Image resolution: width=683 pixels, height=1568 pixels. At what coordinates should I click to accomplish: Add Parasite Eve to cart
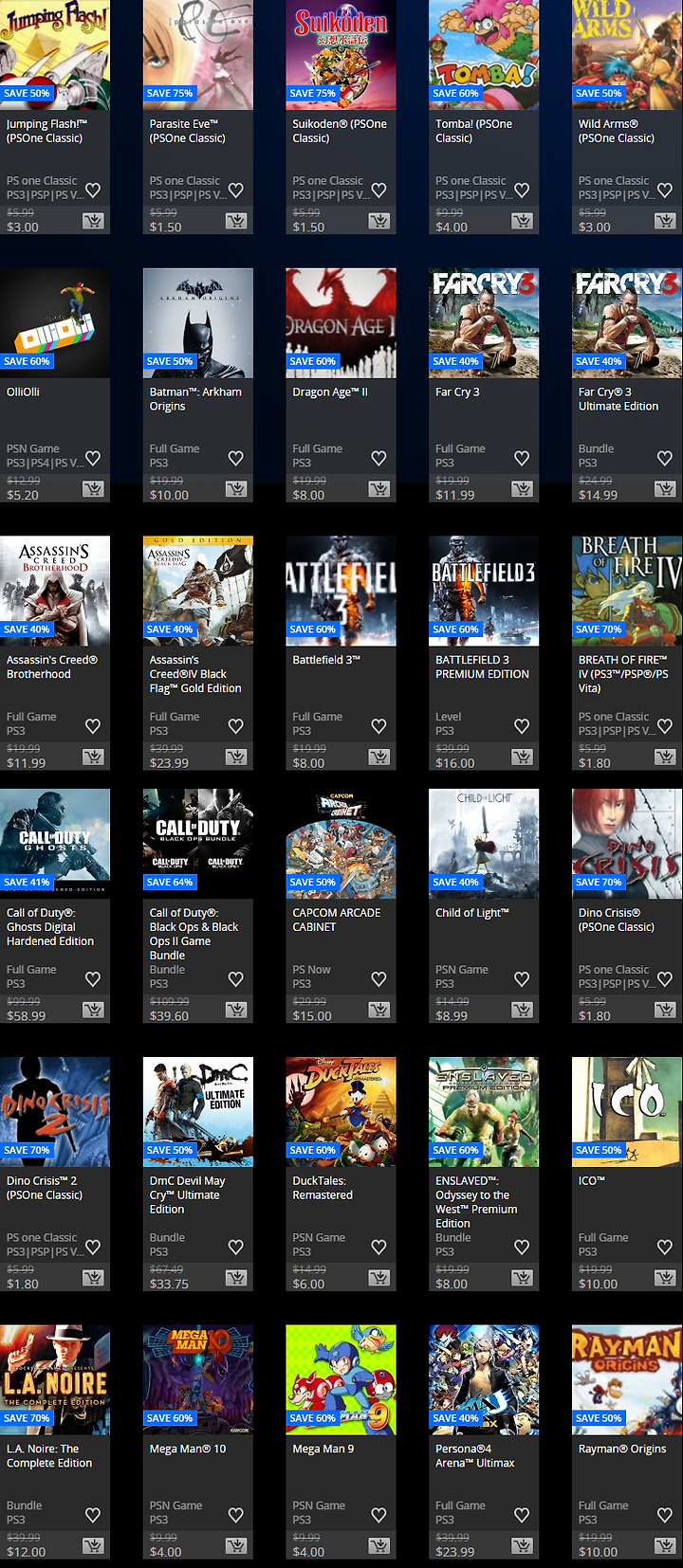click(236, 221)
